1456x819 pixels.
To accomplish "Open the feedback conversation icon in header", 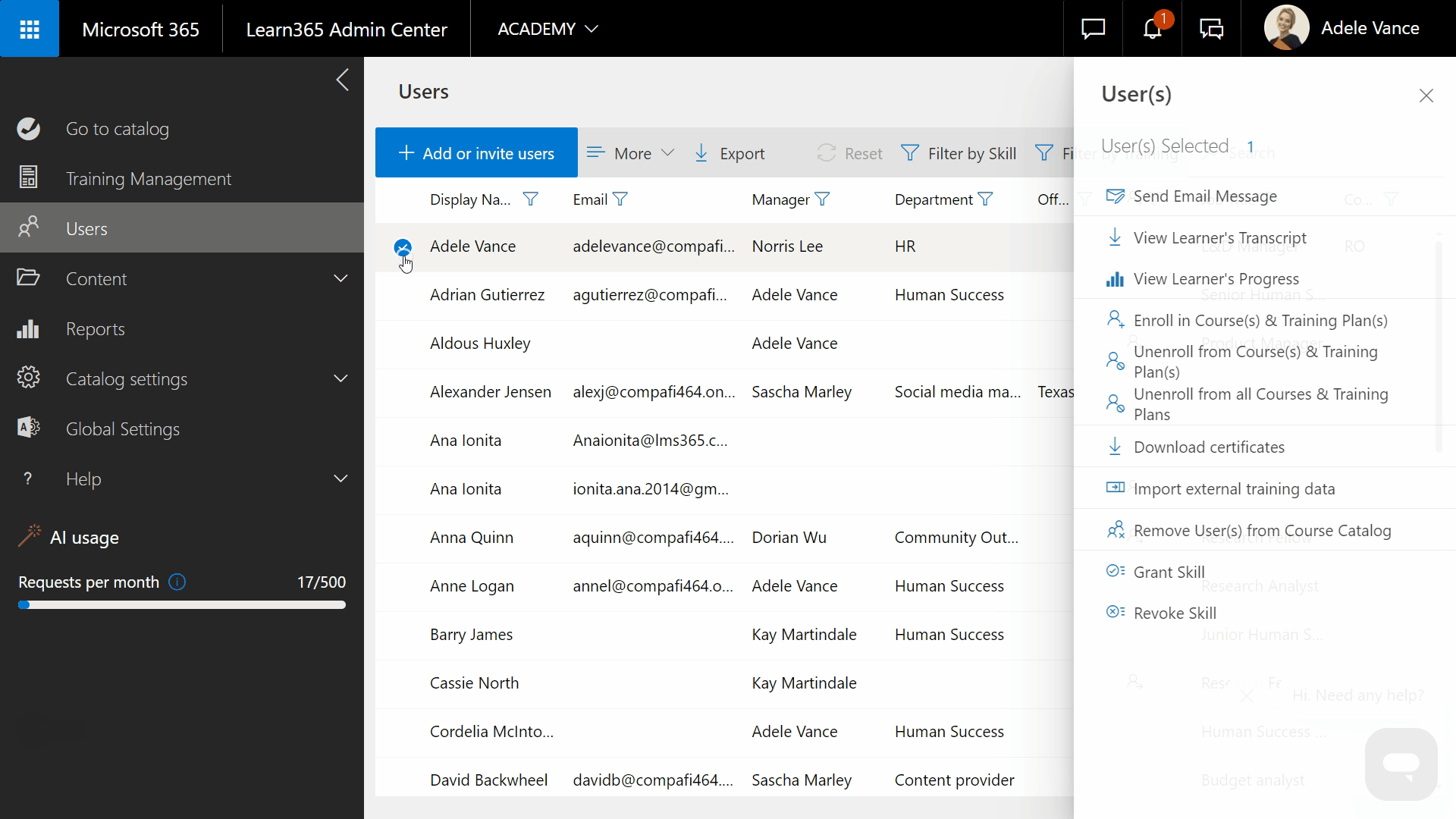I will pyautogui.click(x=1211, y=29).
